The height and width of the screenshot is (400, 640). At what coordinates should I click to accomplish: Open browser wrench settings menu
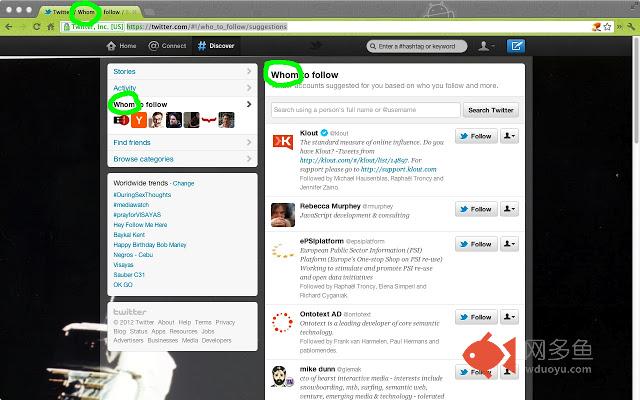(x=631, y=27)
